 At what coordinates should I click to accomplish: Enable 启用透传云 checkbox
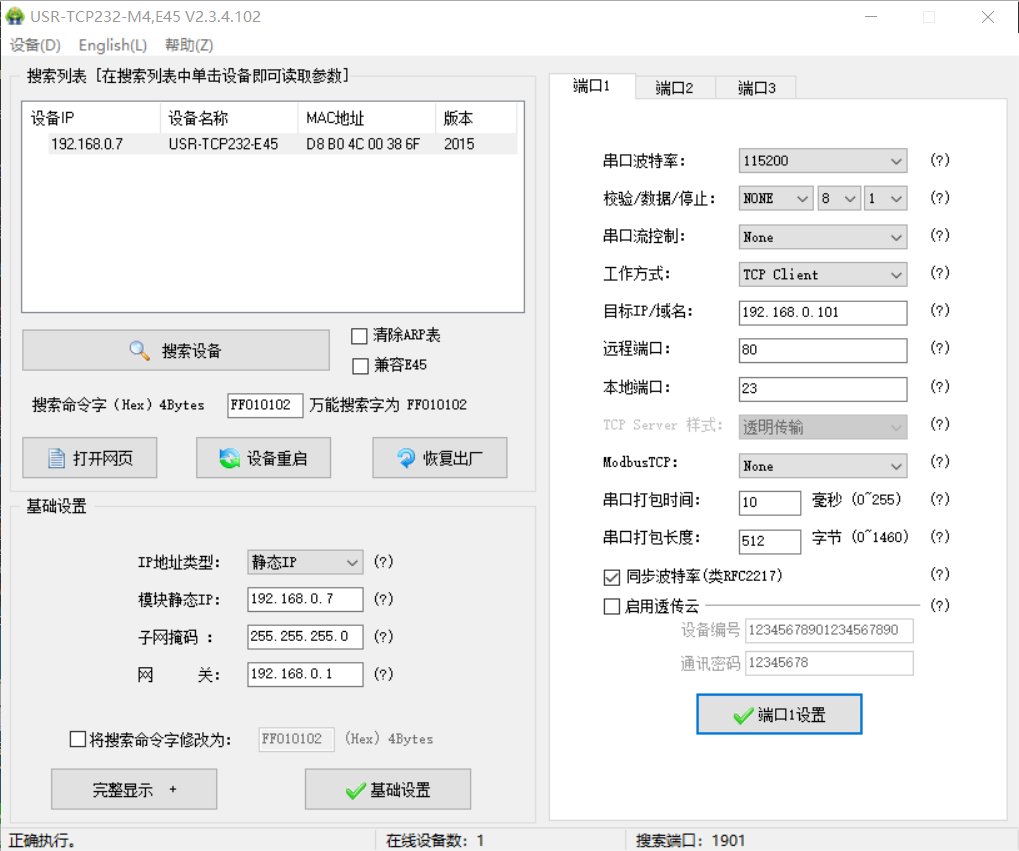point(612,607)
